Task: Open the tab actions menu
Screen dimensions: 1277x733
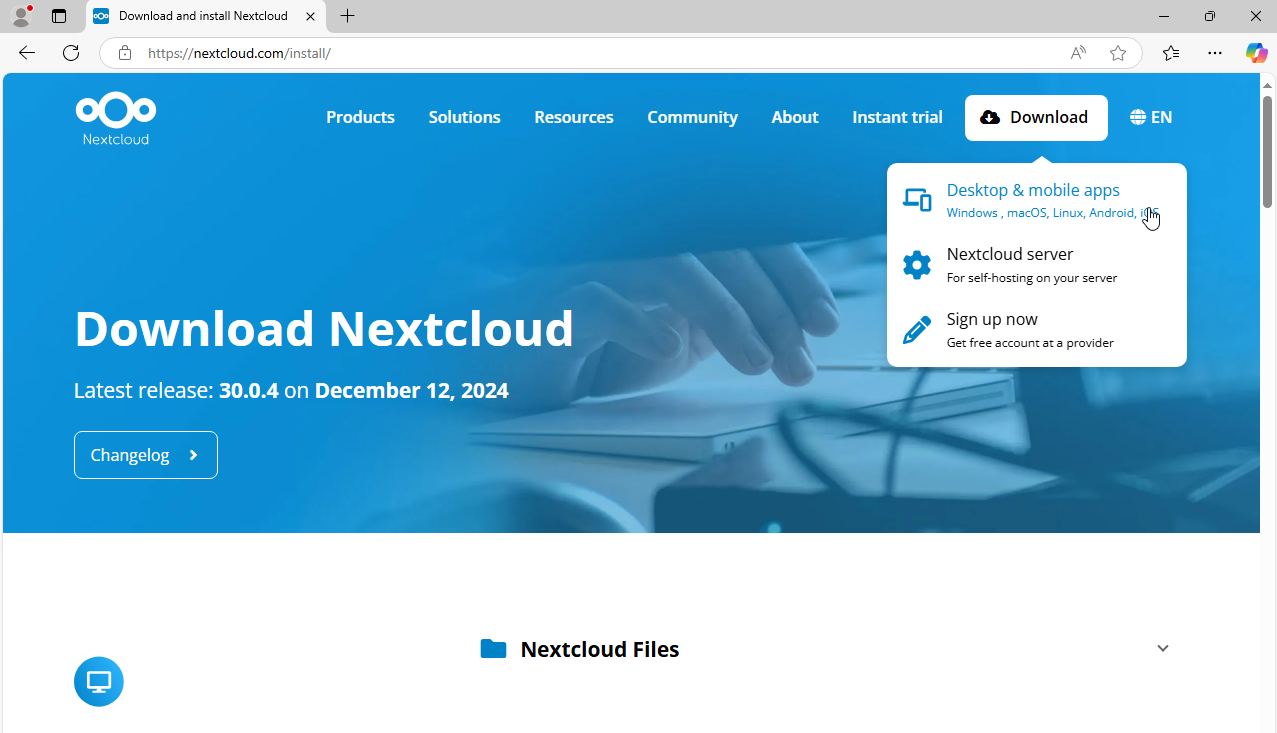Action: [x=59, y=16]
